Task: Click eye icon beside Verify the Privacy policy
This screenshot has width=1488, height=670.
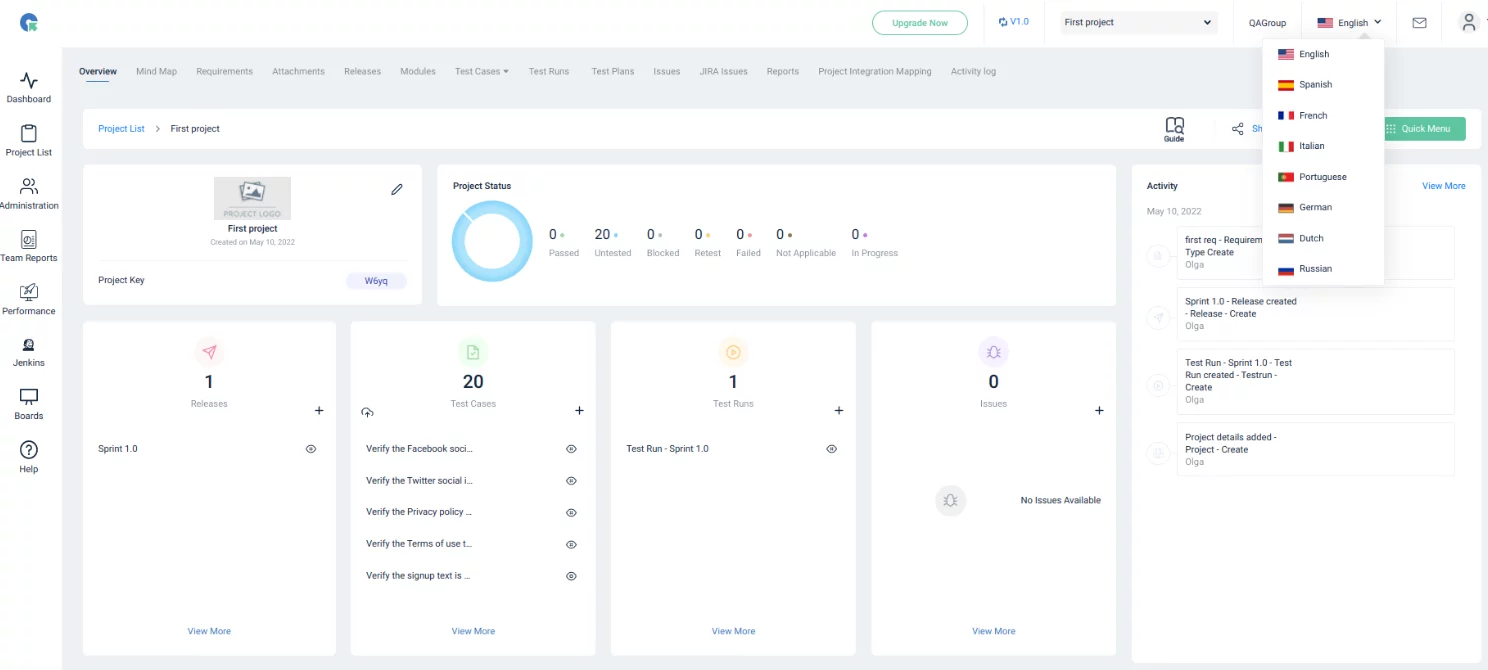Action: click(x=571, y=512)
